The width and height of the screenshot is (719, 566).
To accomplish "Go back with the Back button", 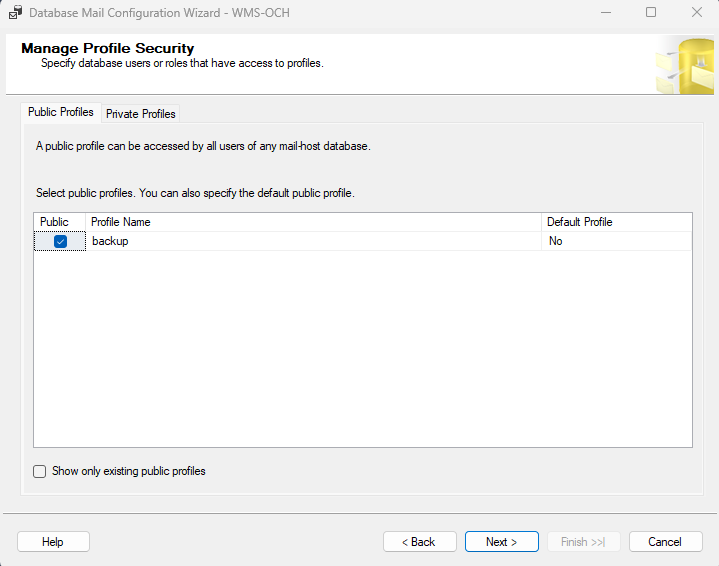I will coord(419,542).
